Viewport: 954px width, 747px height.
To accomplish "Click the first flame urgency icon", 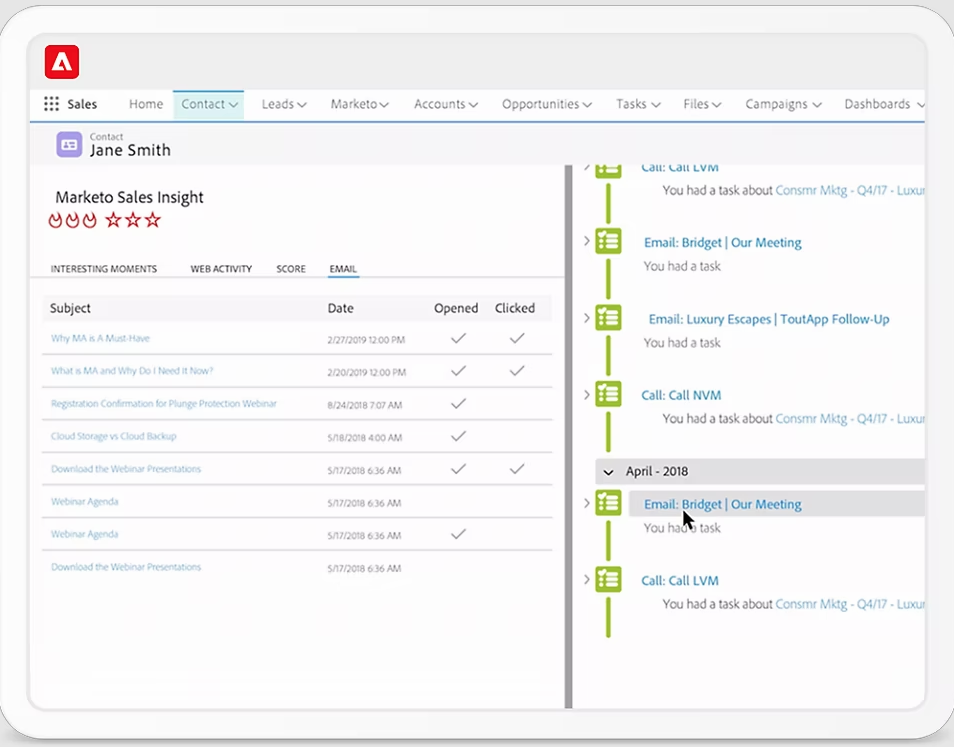I will tap(55, 220).
